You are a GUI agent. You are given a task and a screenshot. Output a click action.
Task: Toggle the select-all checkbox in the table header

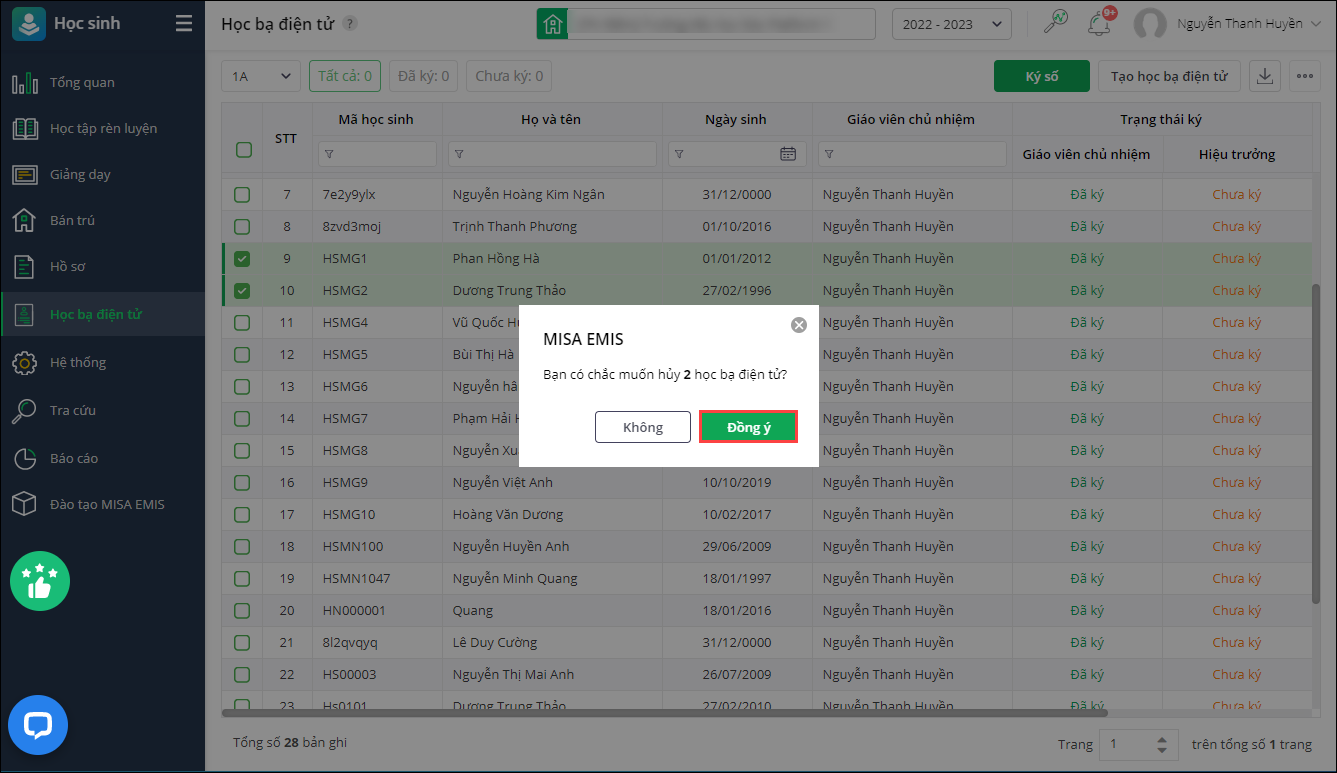click(x=243, y=150)
